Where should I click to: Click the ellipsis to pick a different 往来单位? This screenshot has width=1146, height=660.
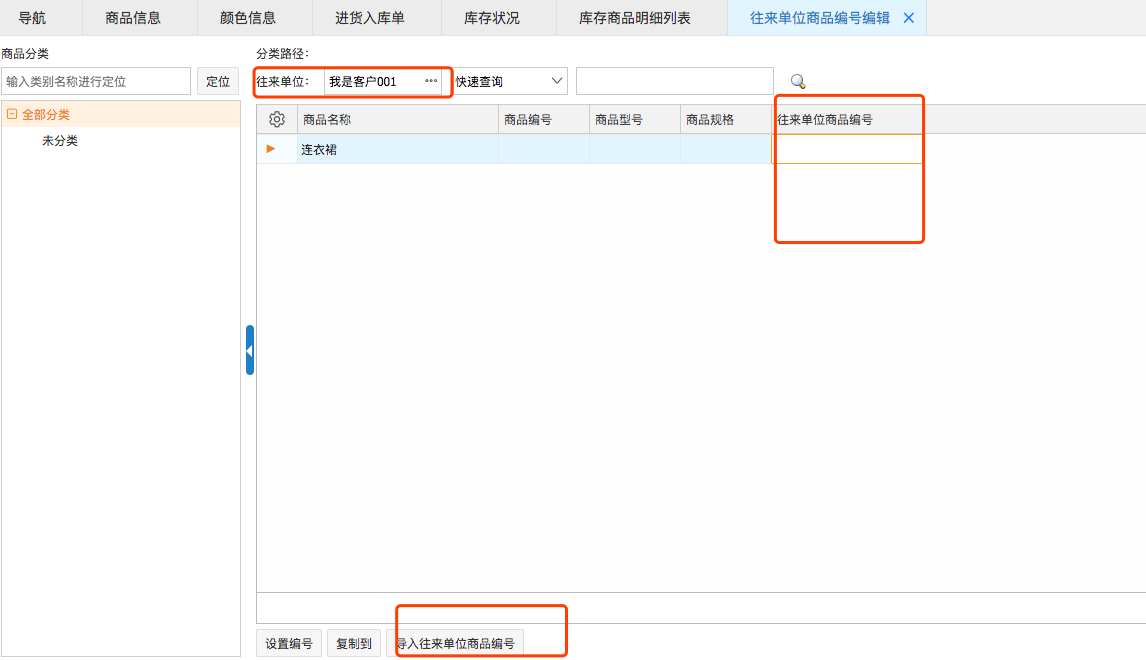[x=431, y=81]
